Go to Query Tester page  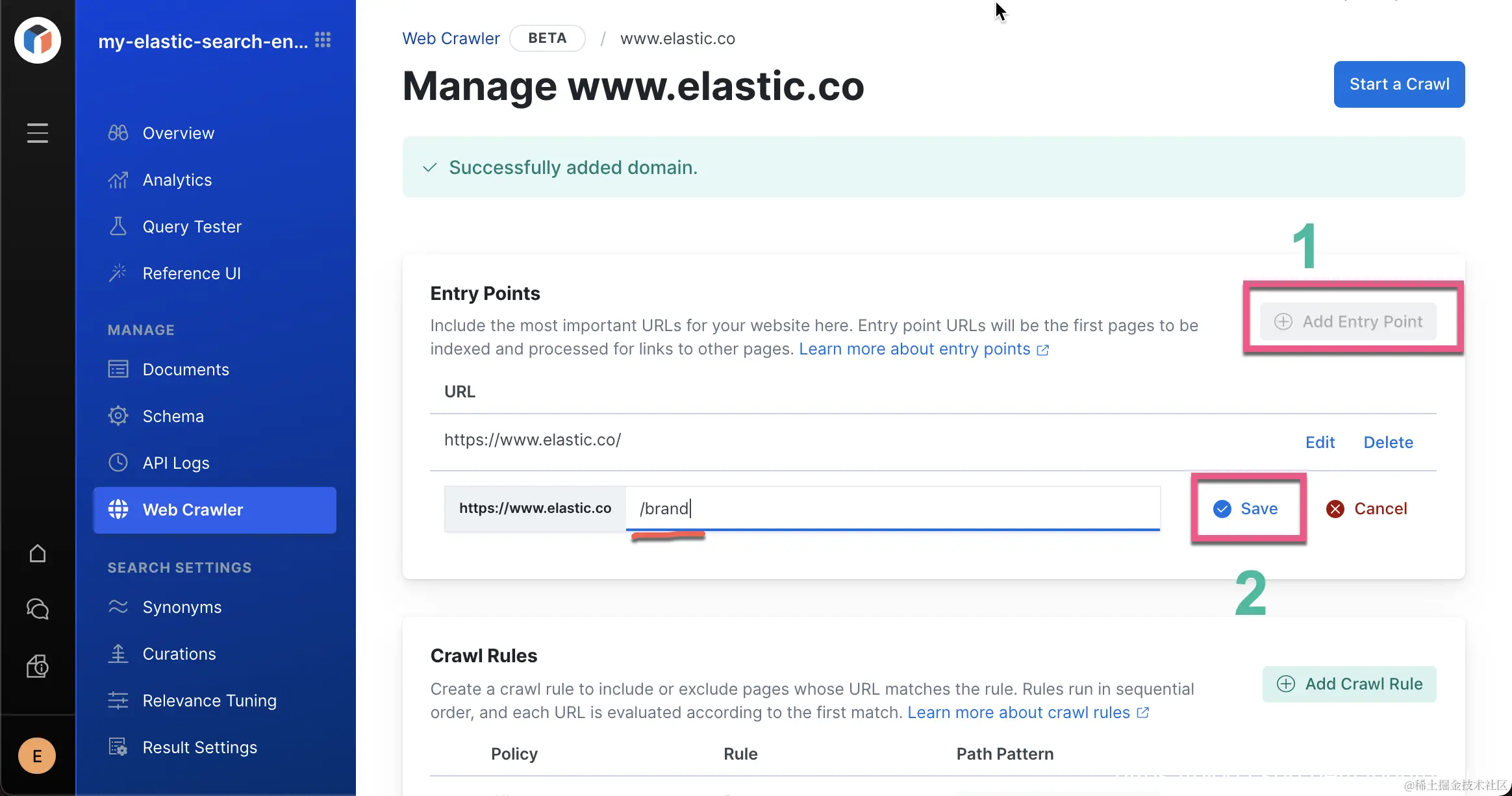pos(192,227)
